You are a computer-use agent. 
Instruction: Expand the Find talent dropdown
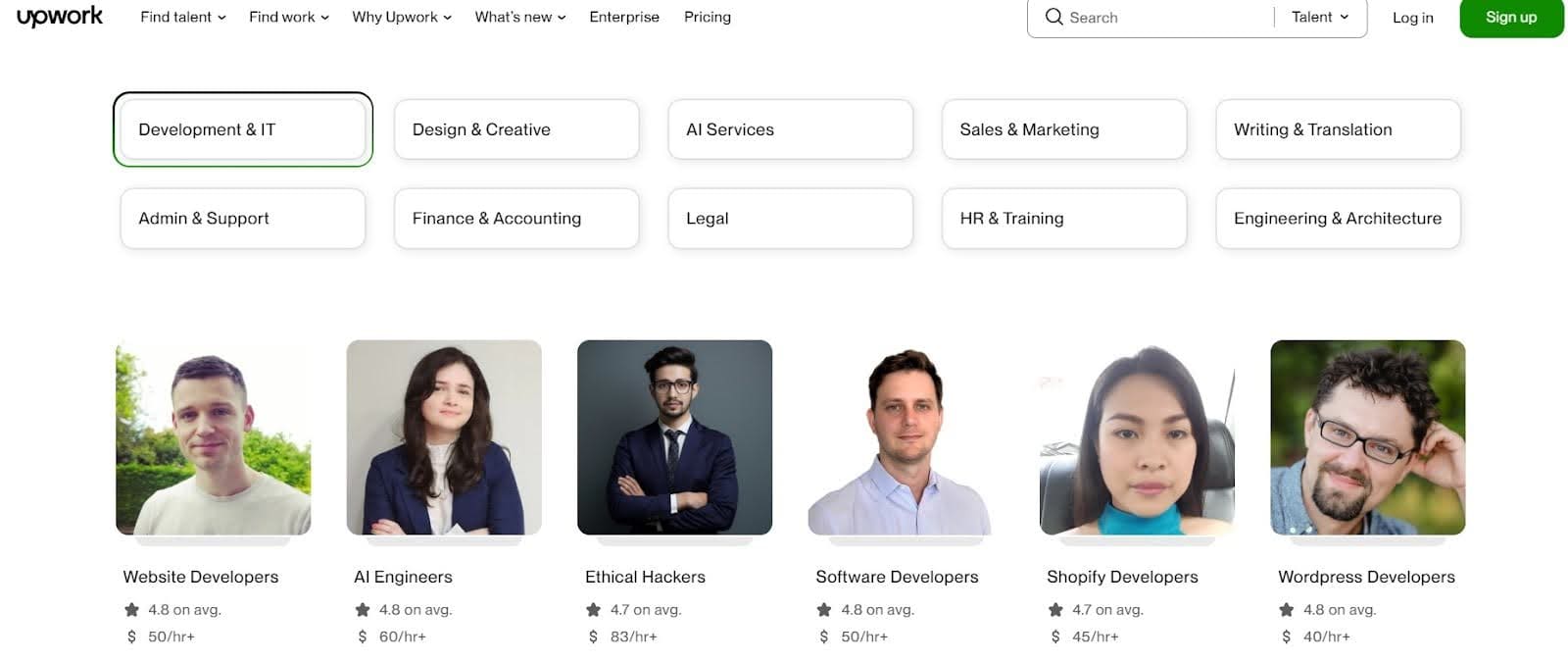point(182,17)
